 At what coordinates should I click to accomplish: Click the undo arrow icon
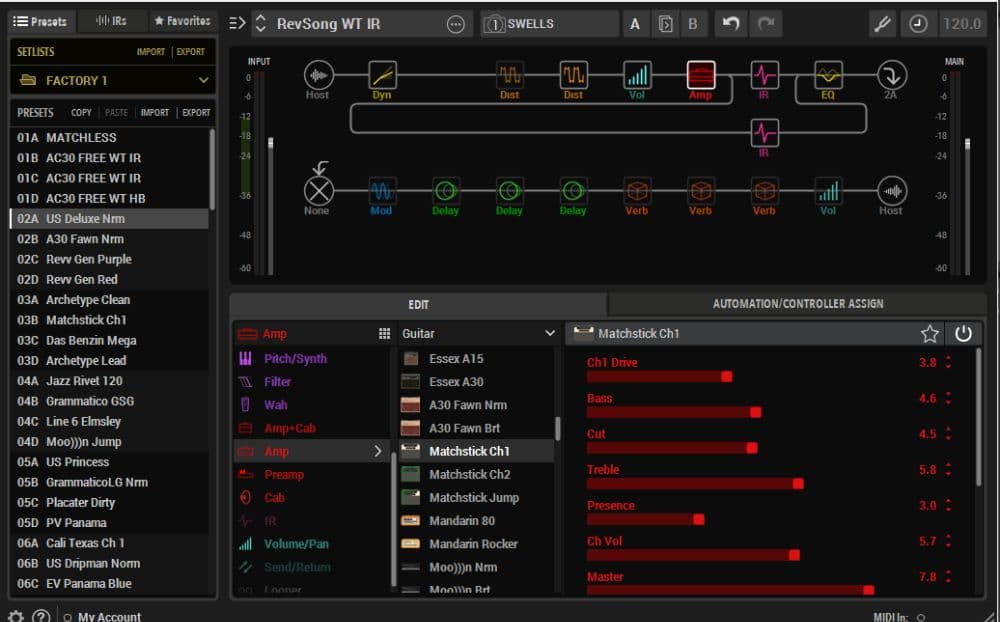pyautogui.click(x=732, y=24)
